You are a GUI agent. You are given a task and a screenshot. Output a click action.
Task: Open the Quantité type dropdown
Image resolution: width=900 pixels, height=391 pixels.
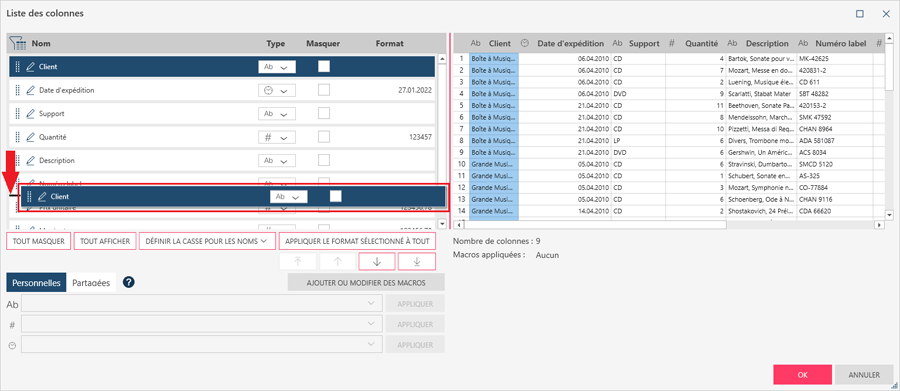click(x=277, y=138)
